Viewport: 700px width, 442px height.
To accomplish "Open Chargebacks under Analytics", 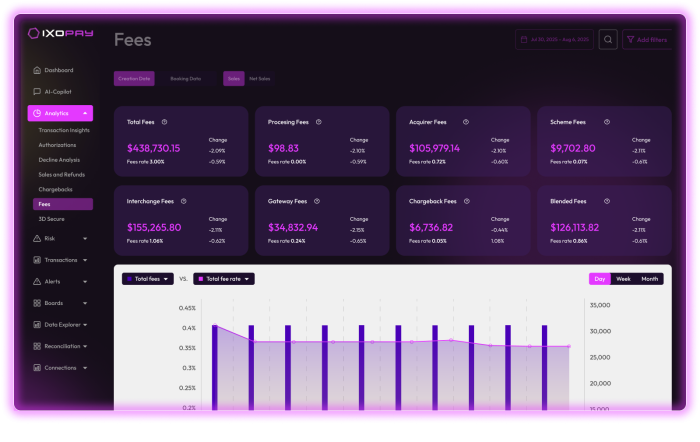I will pyautogui.click(x=56, y=188).
